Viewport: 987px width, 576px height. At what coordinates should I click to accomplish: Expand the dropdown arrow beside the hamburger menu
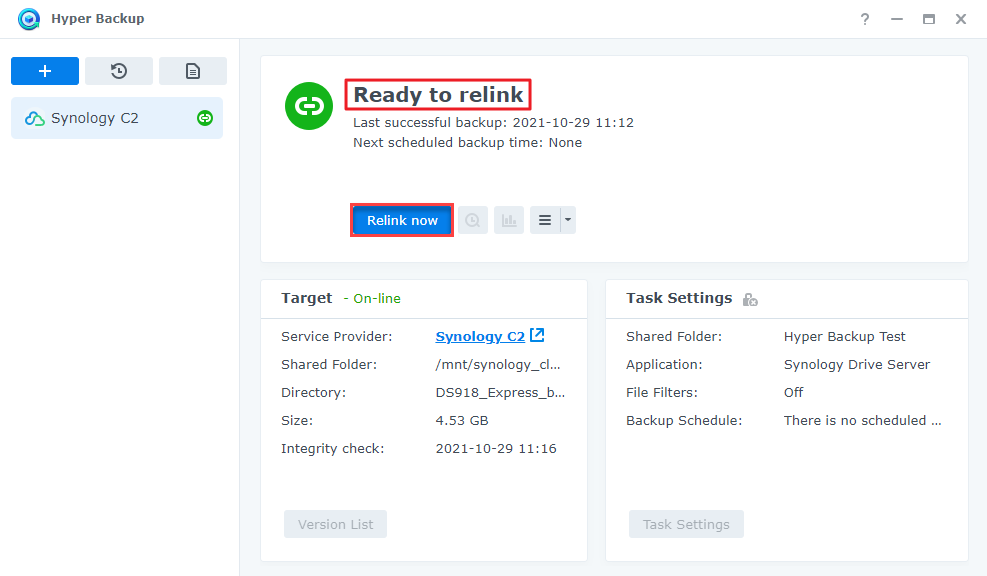pyautogui.click(x=568, y=220)
